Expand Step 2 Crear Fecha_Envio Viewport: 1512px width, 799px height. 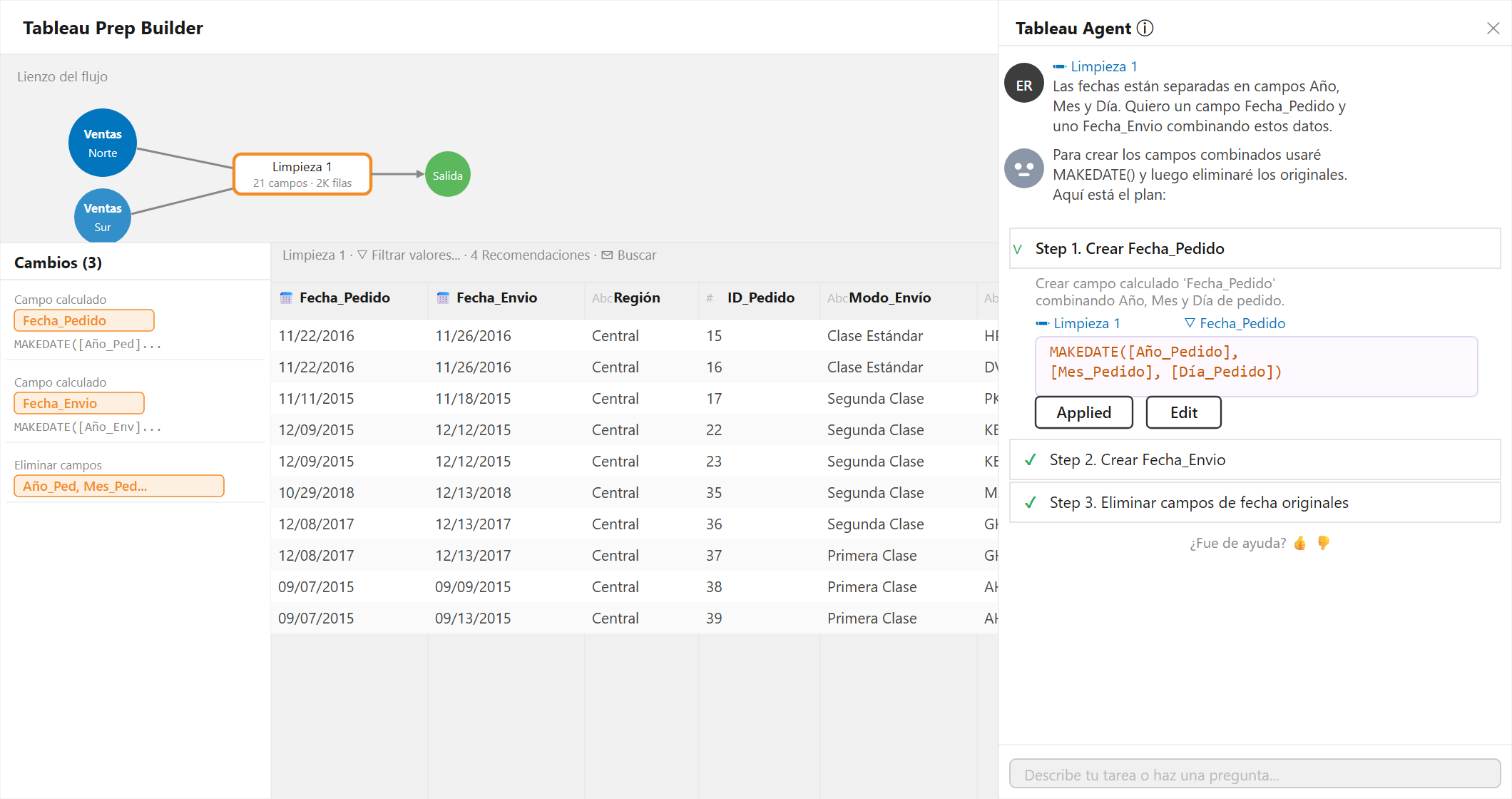tap(1255, 459)
